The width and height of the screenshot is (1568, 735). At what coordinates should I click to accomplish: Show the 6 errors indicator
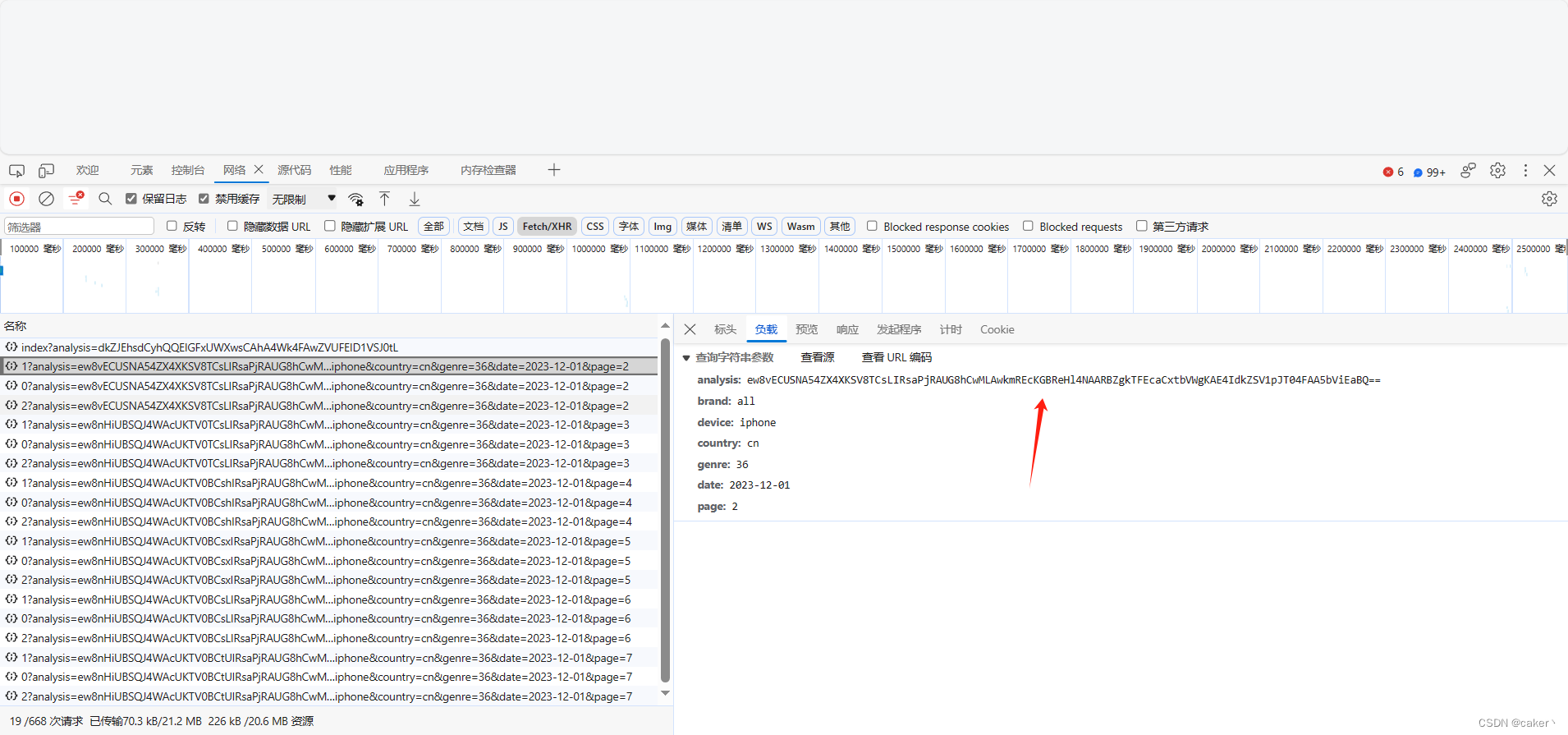pos(1393,172)
